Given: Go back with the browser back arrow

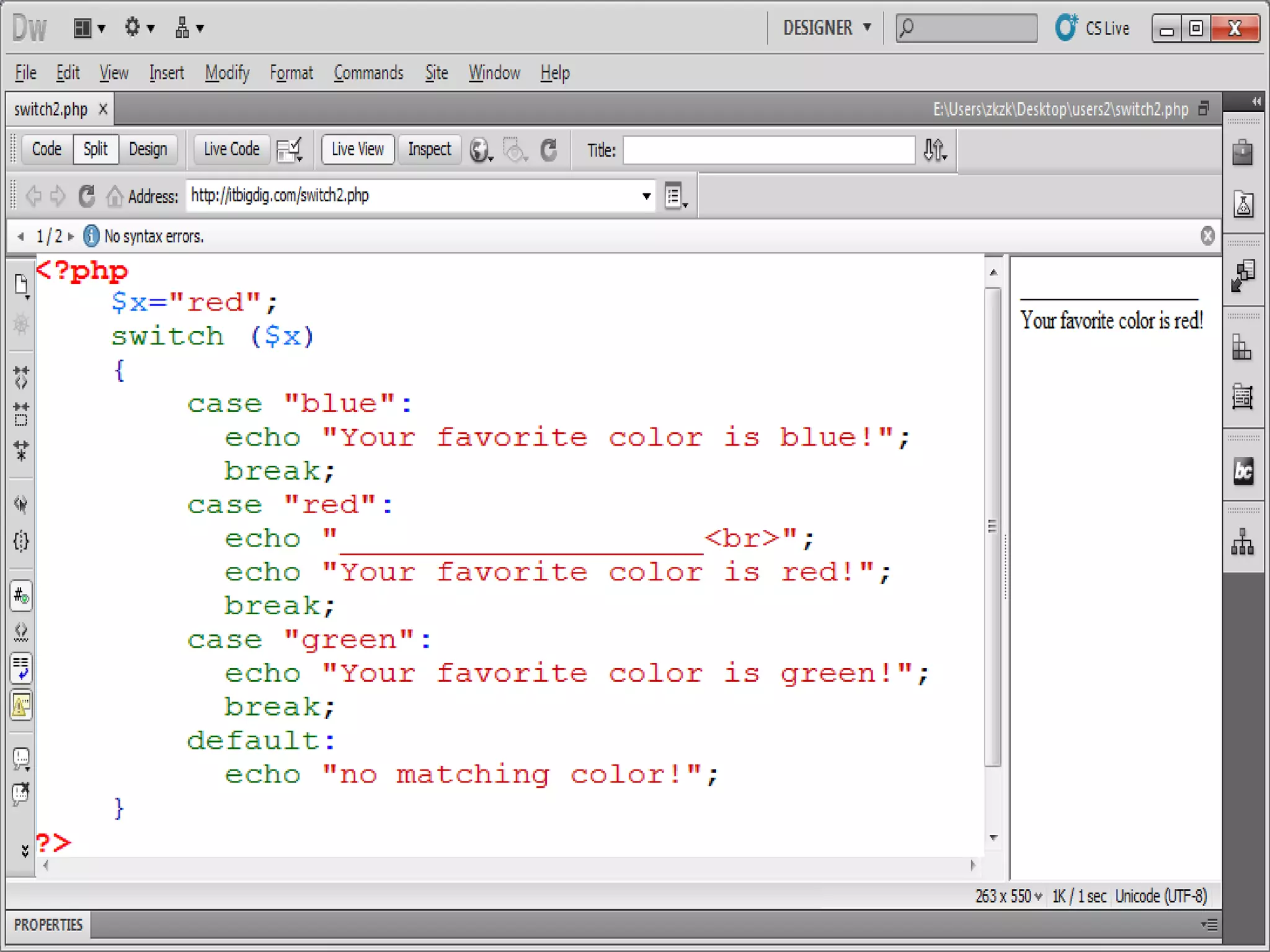Looking at the screenshot, I should [33, 196].
